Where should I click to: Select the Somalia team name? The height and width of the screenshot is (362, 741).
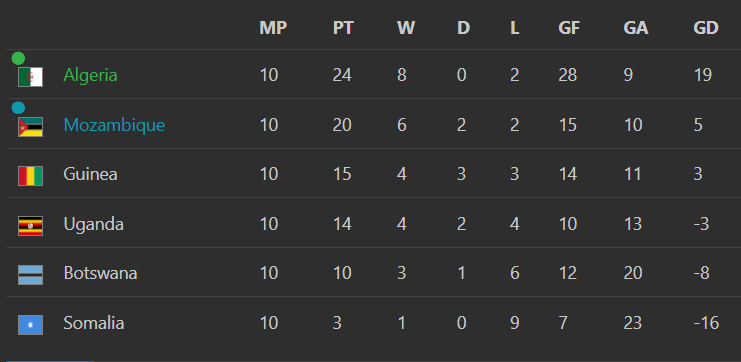coord(94,323)
